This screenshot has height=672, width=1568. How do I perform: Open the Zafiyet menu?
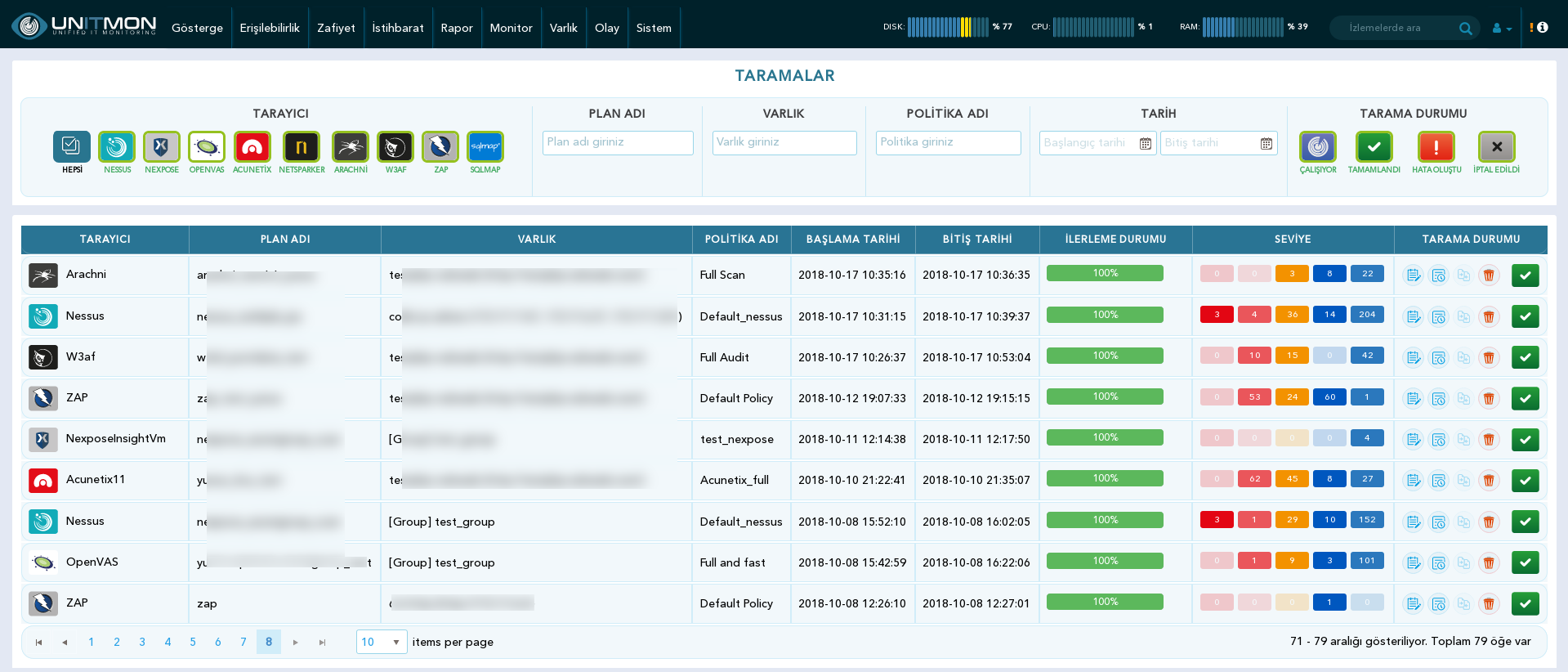[x=336, y=28]
